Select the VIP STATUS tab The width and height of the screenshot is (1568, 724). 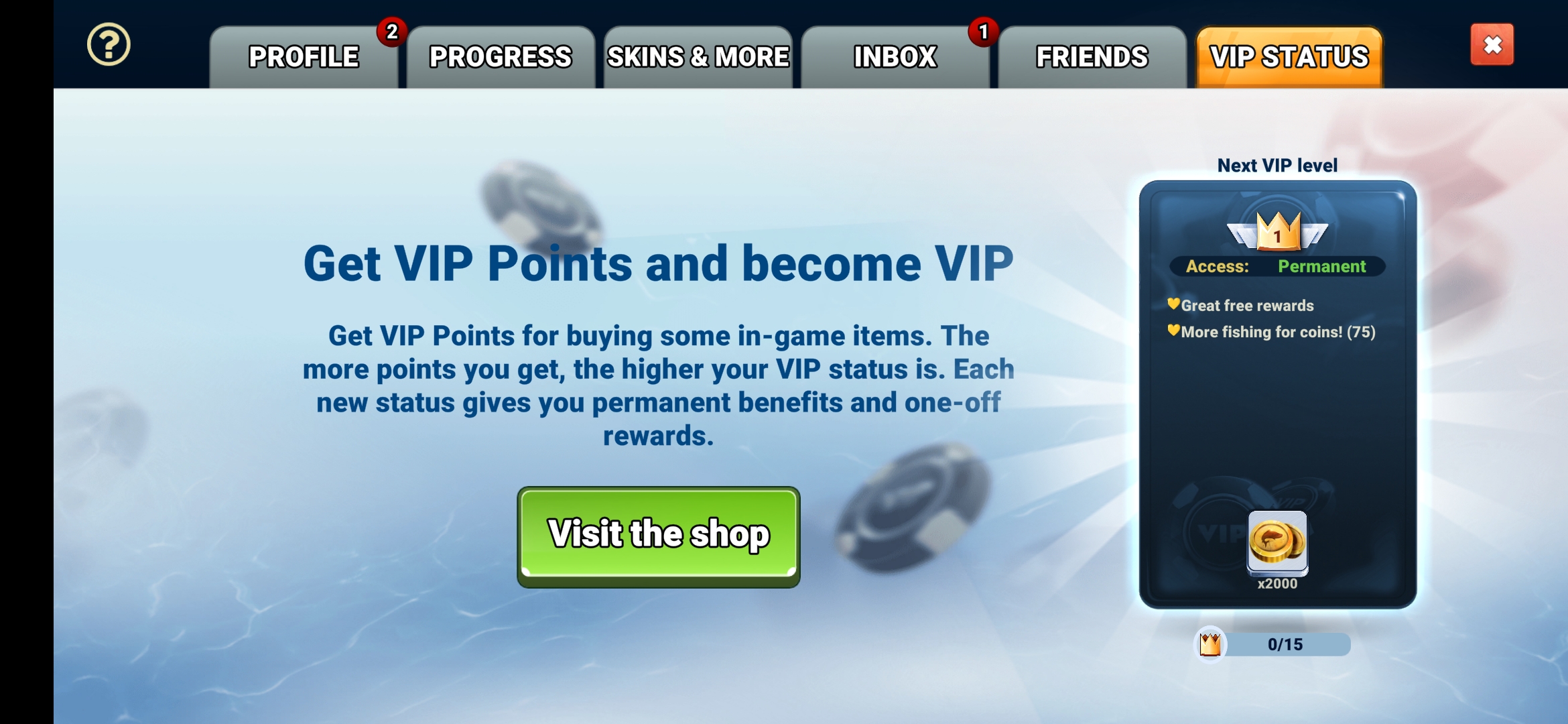point(1289,58)
